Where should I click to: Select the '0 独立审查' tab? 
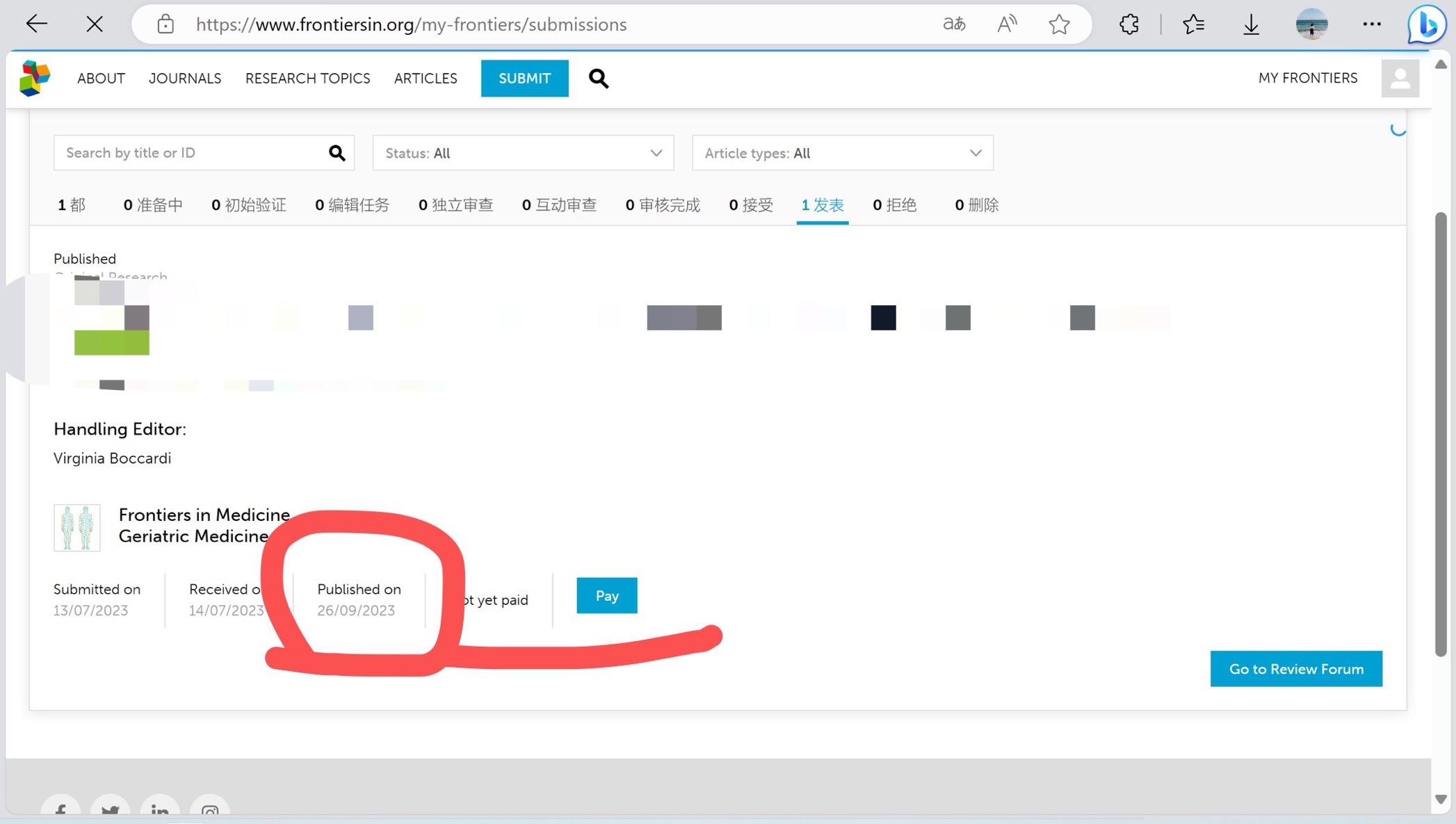456,205
